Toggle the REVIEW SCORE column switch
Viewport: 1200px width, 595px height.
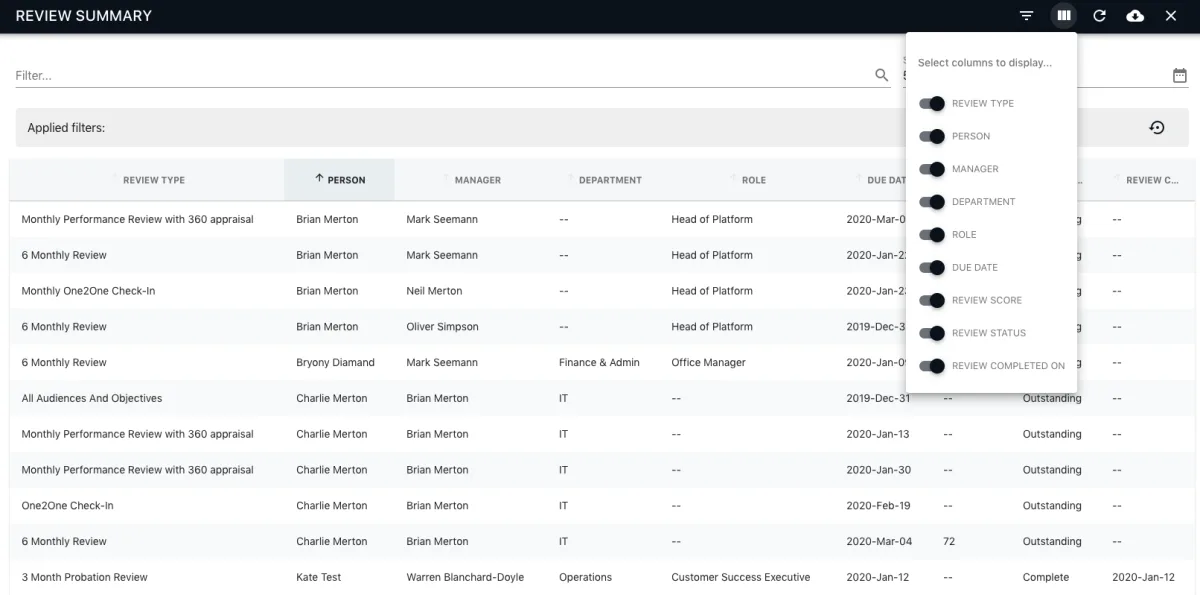tap(932, 300)
